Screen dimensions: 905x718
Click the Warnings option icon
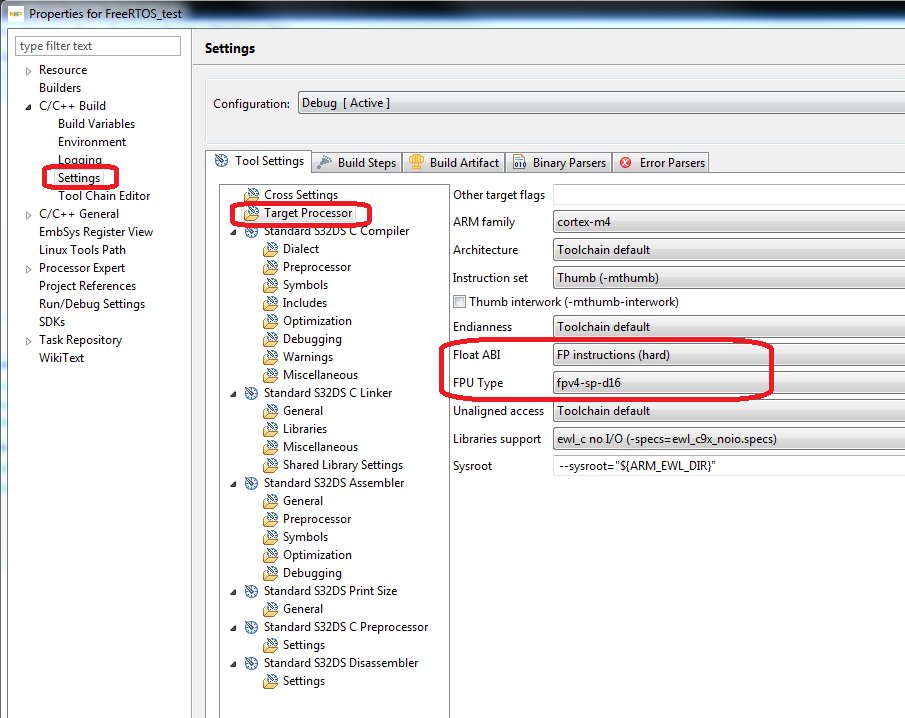270,357
